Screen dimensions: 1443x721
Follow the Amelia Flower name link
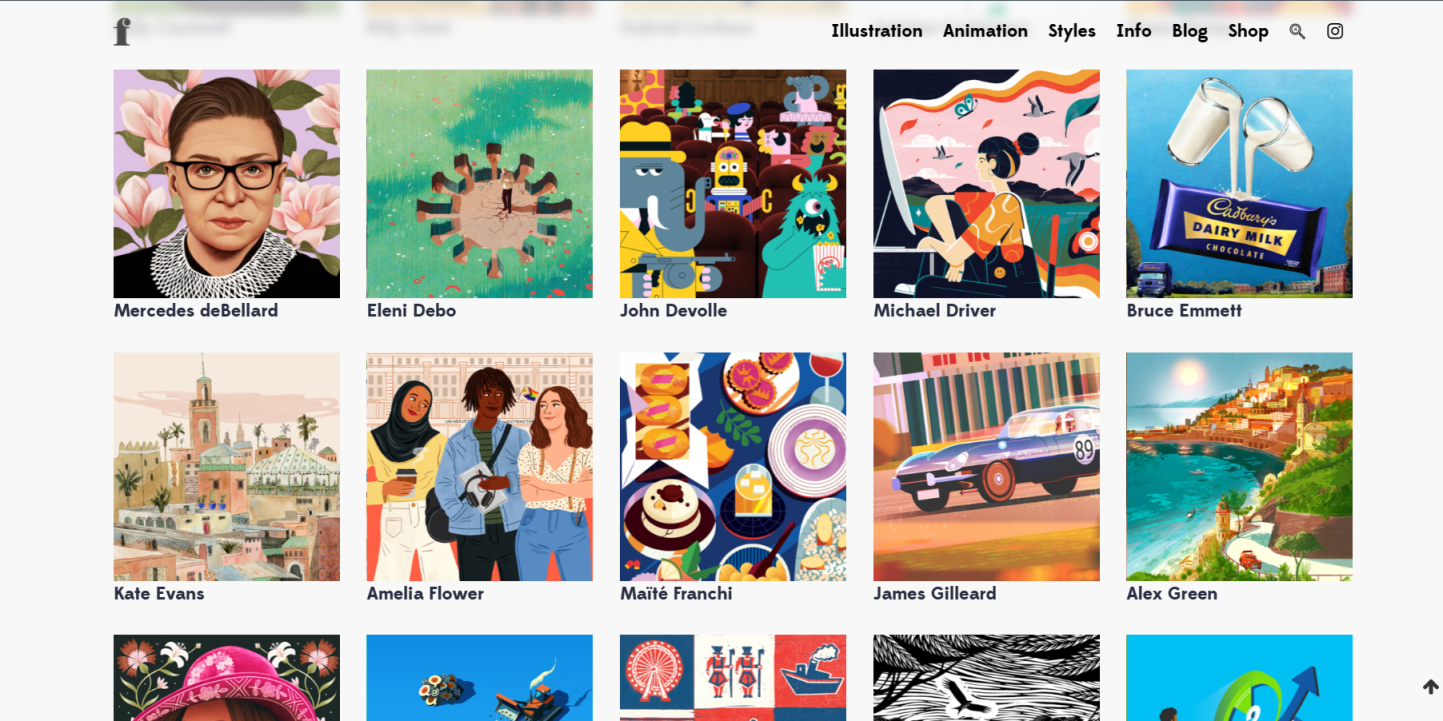(x=425, y=594)
